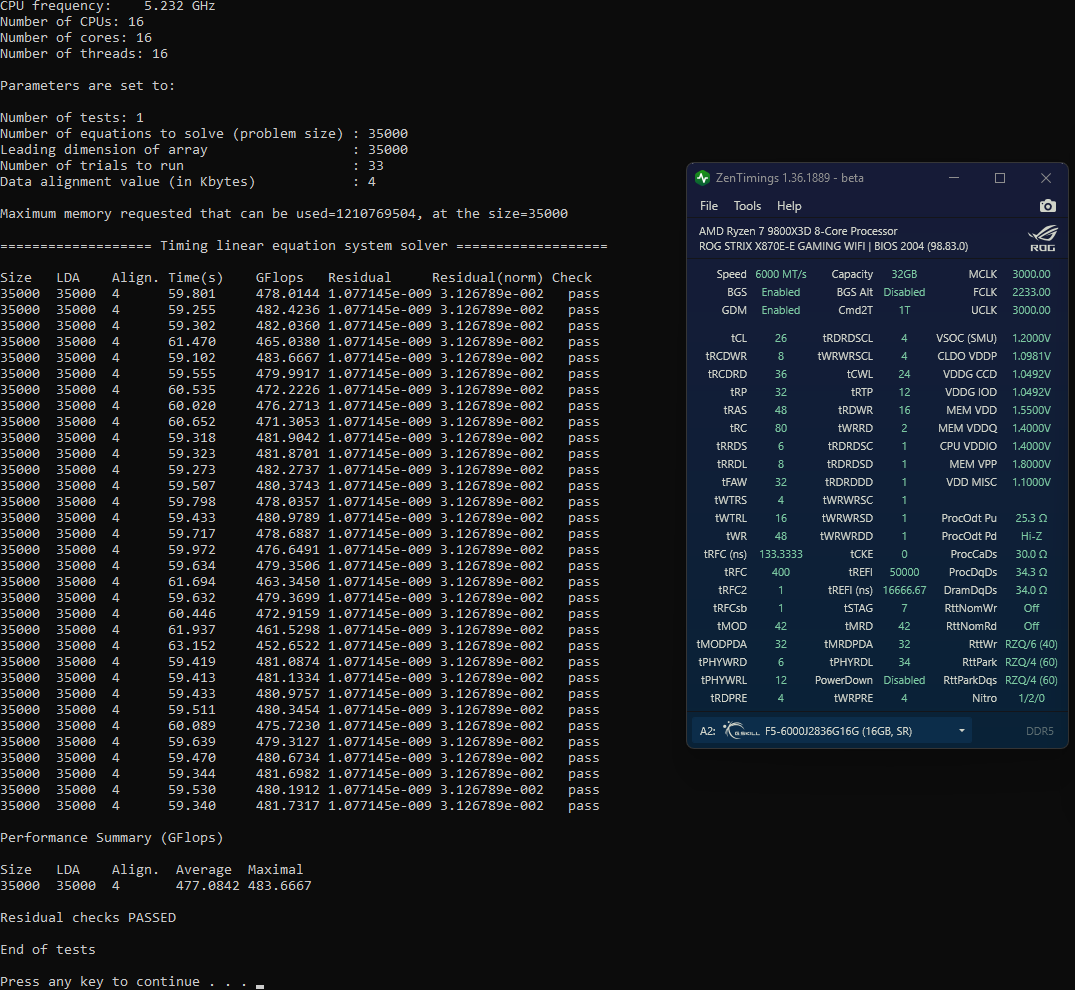This screenshot has height=990, width=1075.
Task: Click the MEM VDD value 1.5500V
Action: pyautogui.click(x=1031, y=410)
